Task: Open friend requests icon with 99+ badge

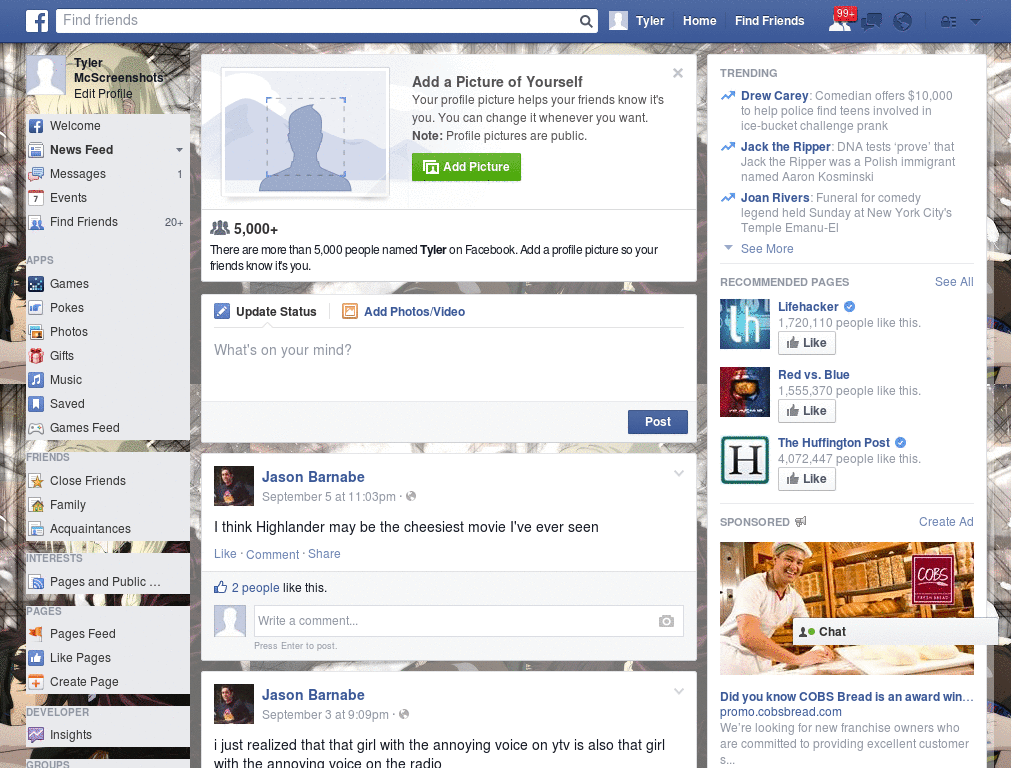Action: tap(840, 21)
